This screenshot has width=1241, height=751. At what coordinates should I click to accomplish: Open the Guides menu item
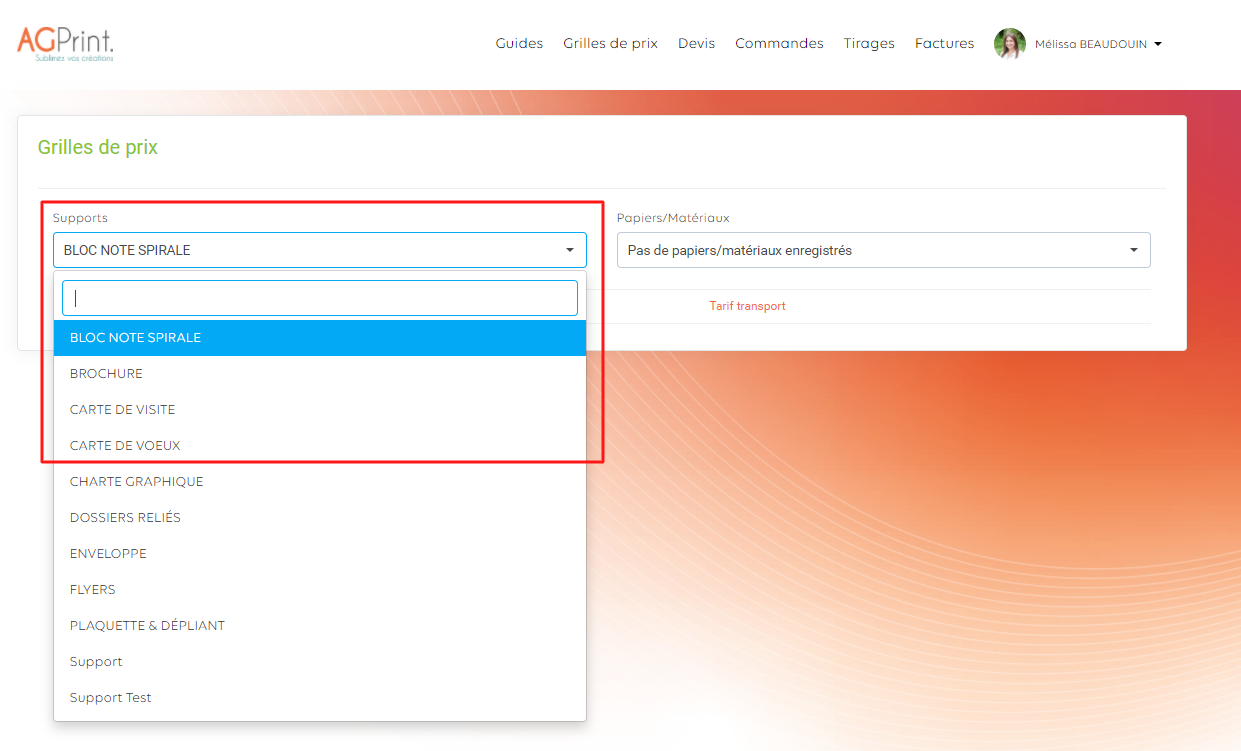coord(519,44)
